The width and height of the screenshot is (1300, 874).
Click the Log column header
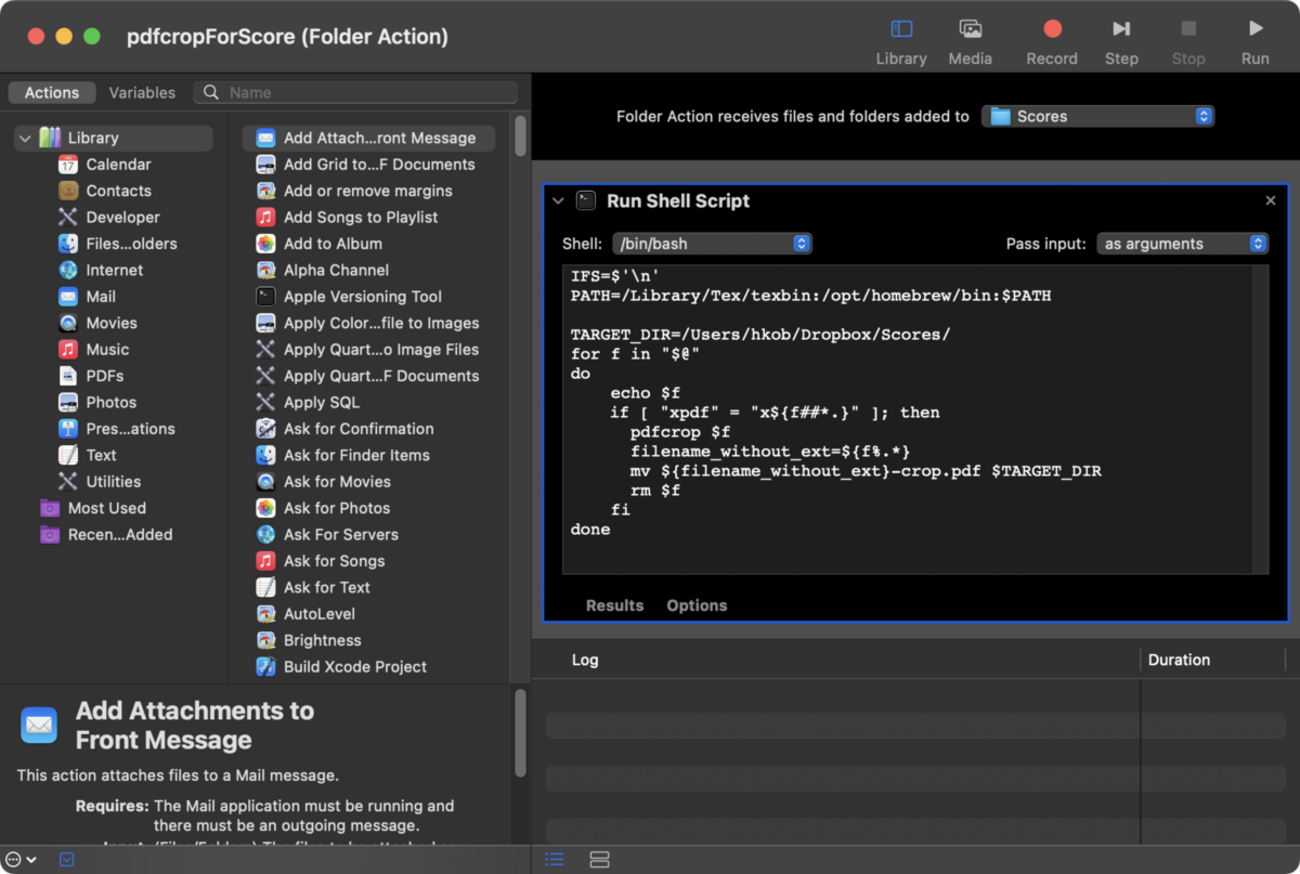coord(585,660)
